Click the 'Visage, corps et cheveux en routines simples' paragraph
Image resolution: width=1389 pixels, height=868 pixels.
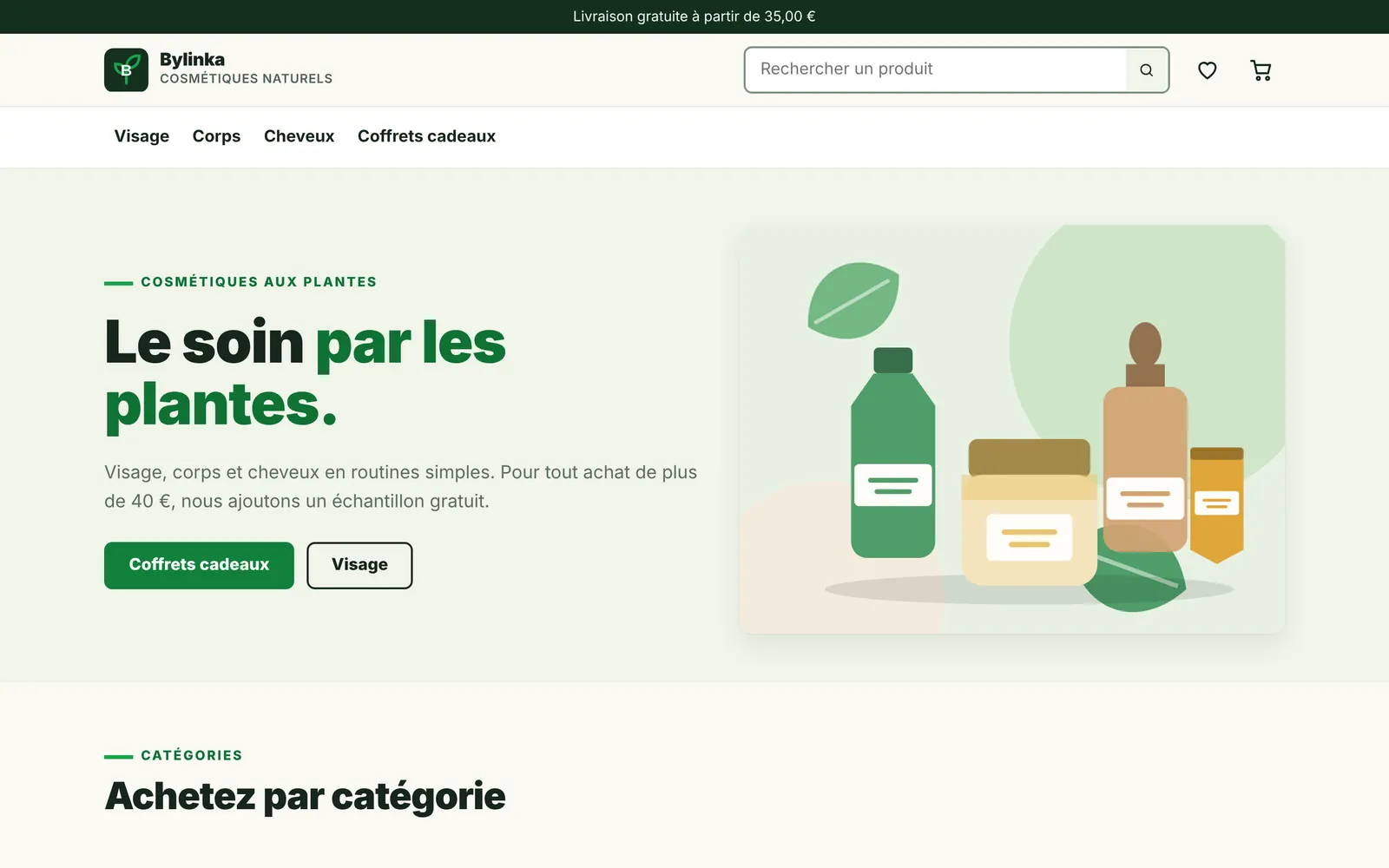pyautogui.click(x=401, y=486)
